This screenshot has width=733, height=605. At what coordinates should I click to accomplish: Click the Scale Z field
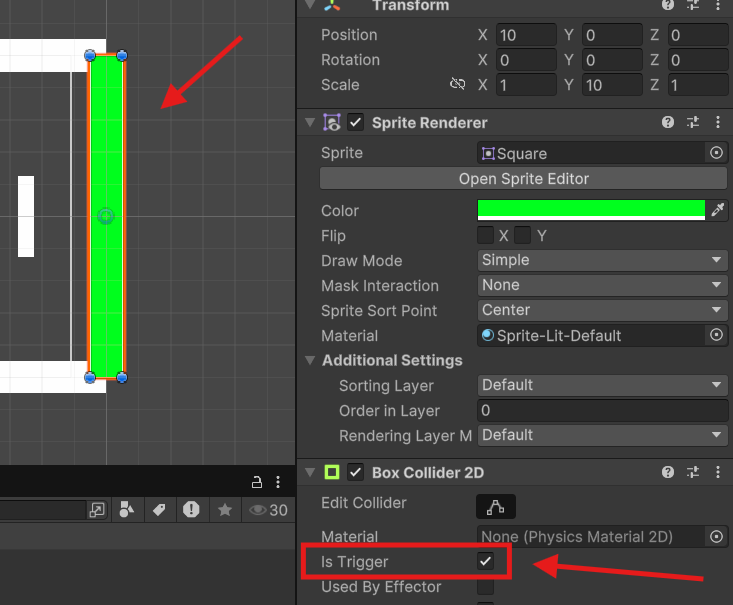pos(698,85)
